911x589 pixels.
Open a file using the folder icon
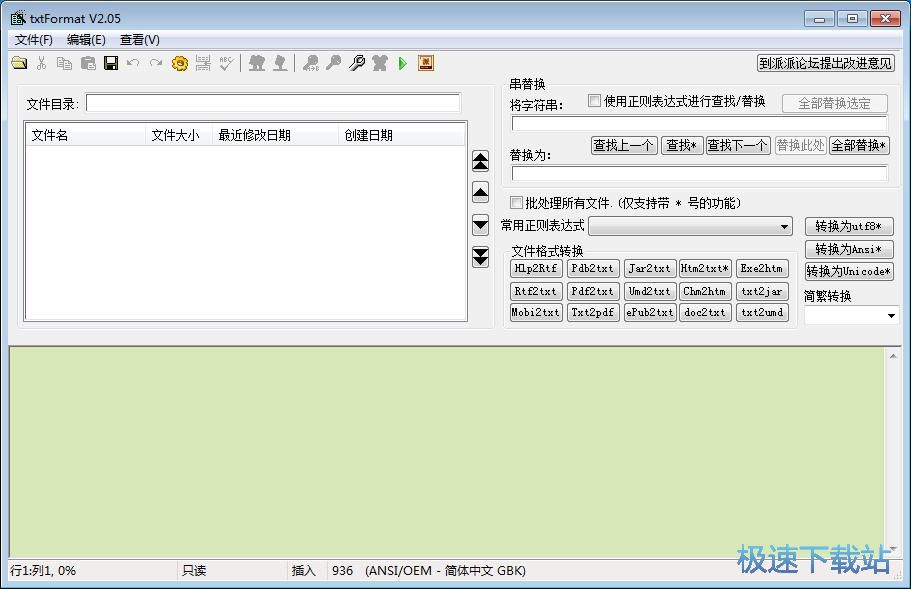(22, 63)
